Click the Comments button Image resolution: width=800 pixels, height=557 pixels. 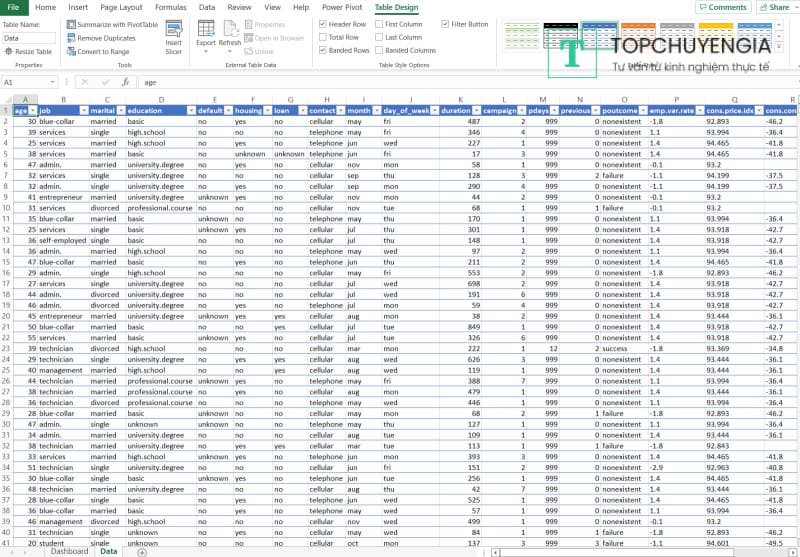pos(722,7)
